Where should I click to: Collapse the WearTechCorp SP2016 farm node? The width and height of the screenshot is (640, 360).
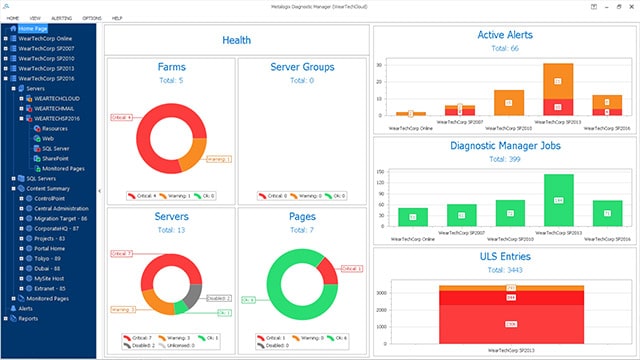point(5,78)
